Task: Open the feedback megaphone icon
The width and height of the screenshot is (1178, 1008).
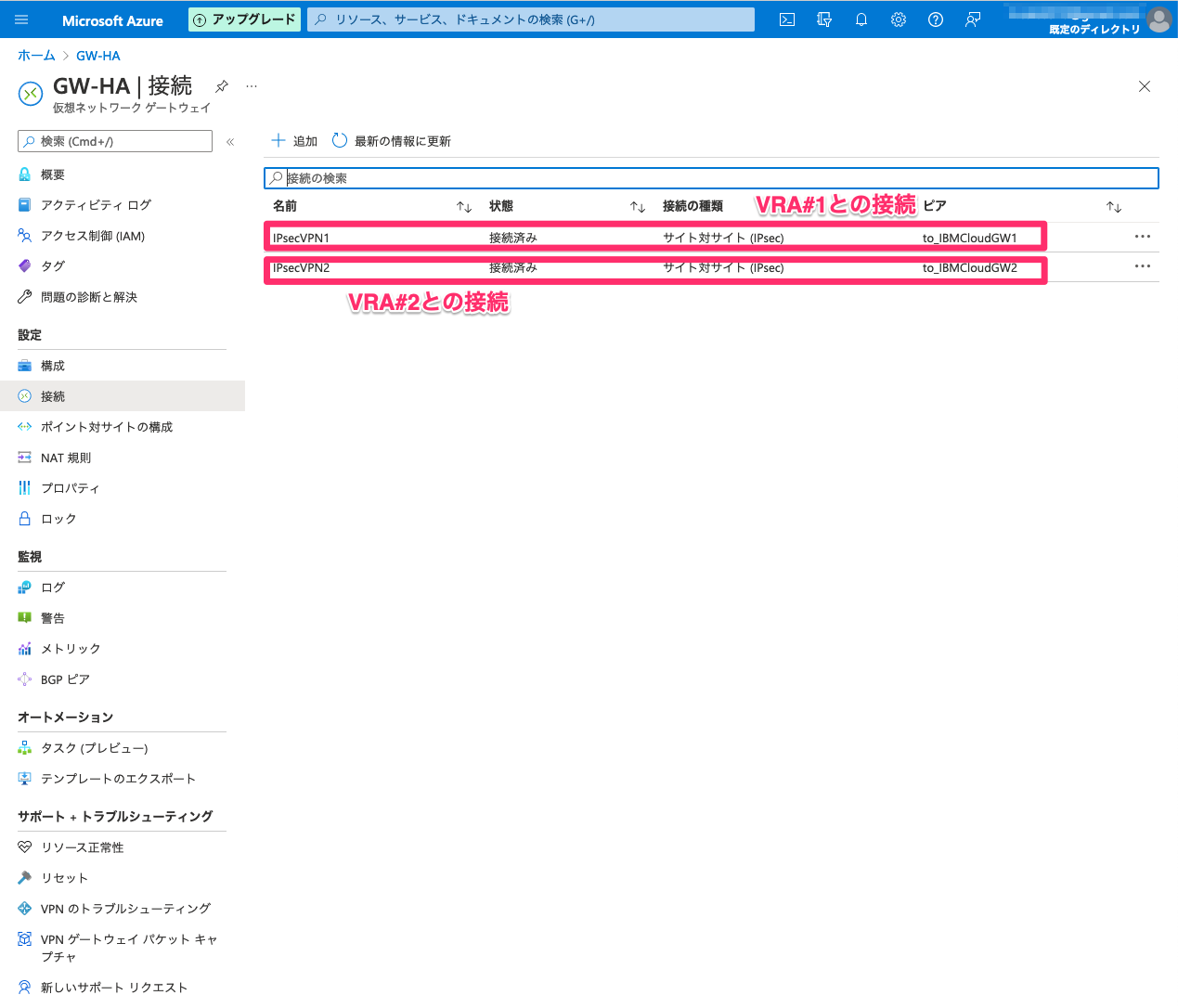Action: 972,19
